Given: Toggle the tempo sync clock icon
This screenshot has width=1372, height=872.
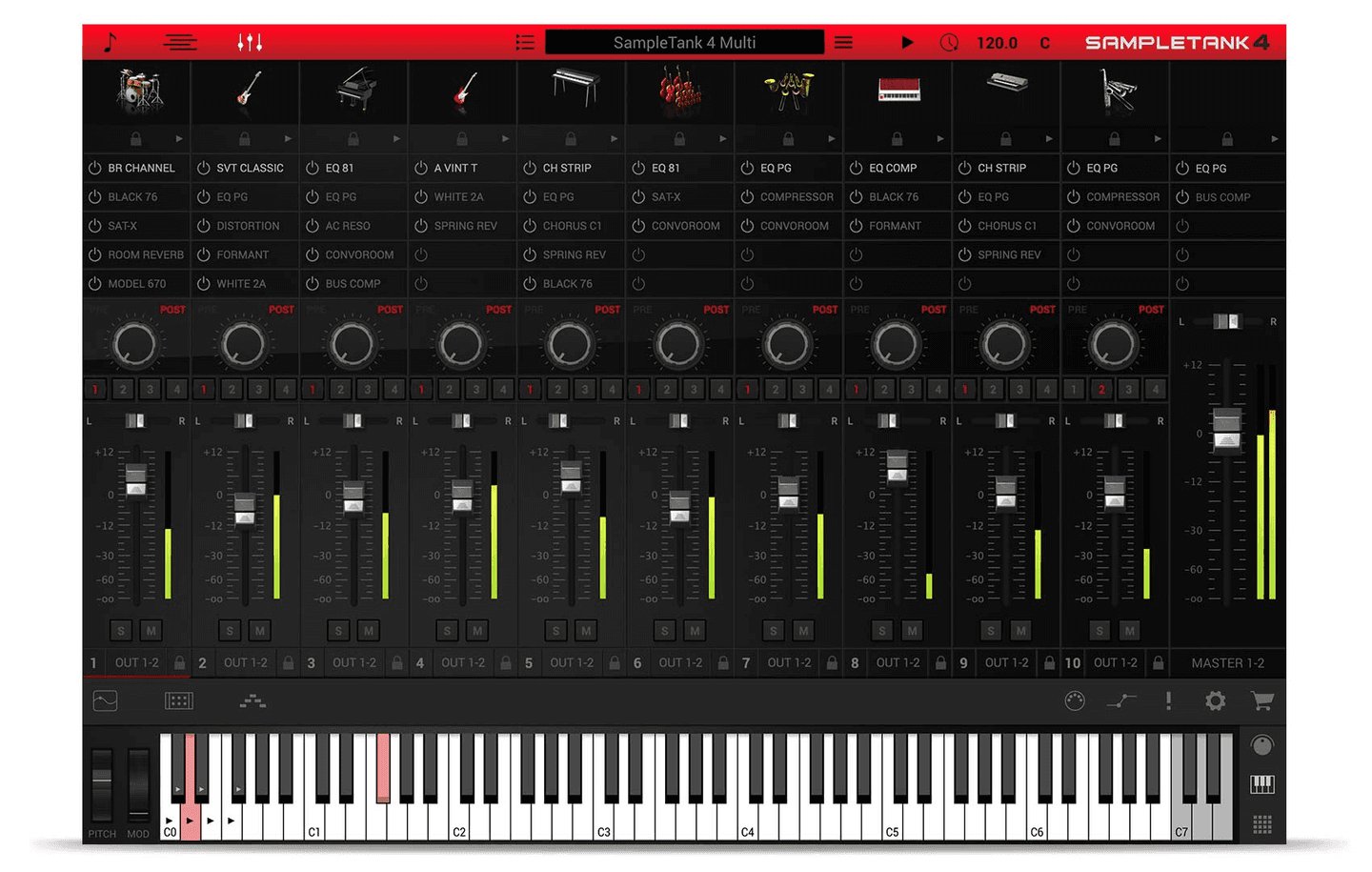Looking at the screenshot, I should point(949,42).
